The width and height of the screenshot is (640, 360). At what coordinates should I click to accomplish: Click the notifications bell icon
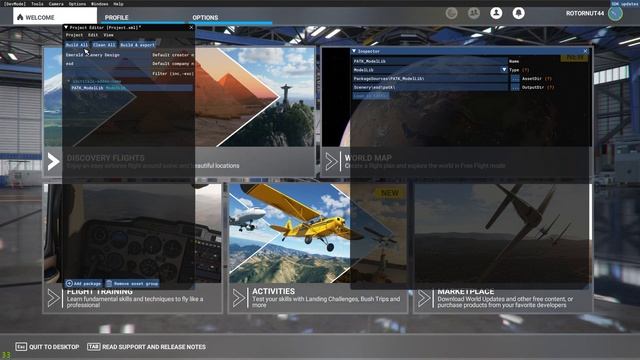click(519, 13)
